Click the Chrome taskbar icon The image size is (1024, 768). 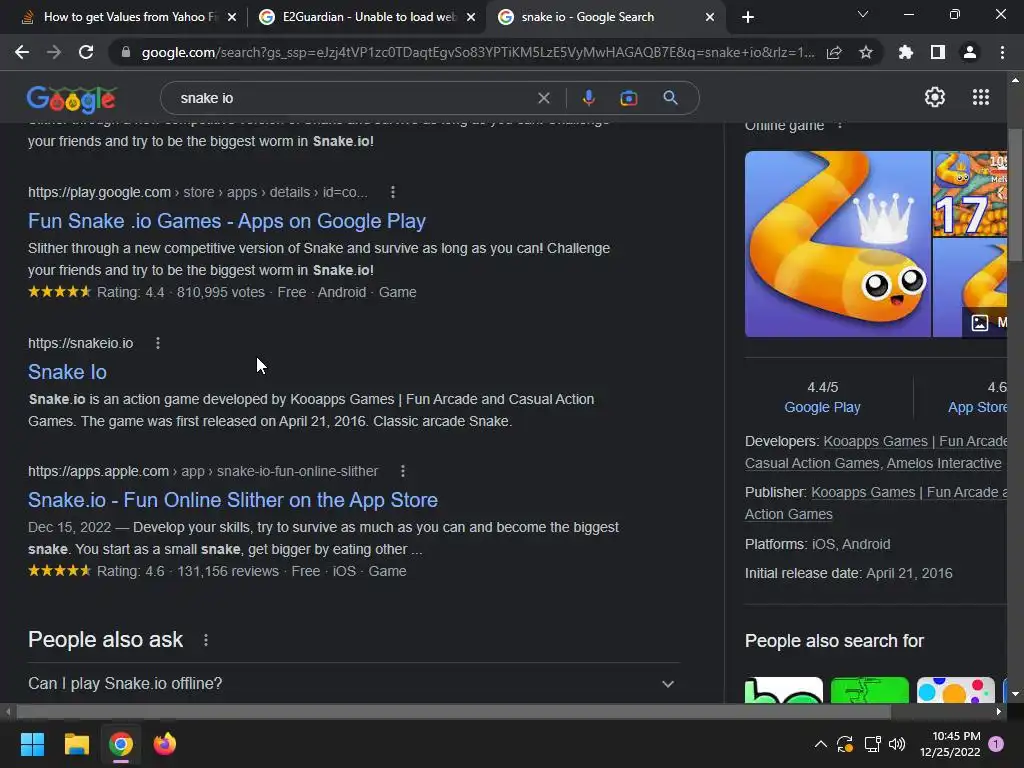pos(121,744)
